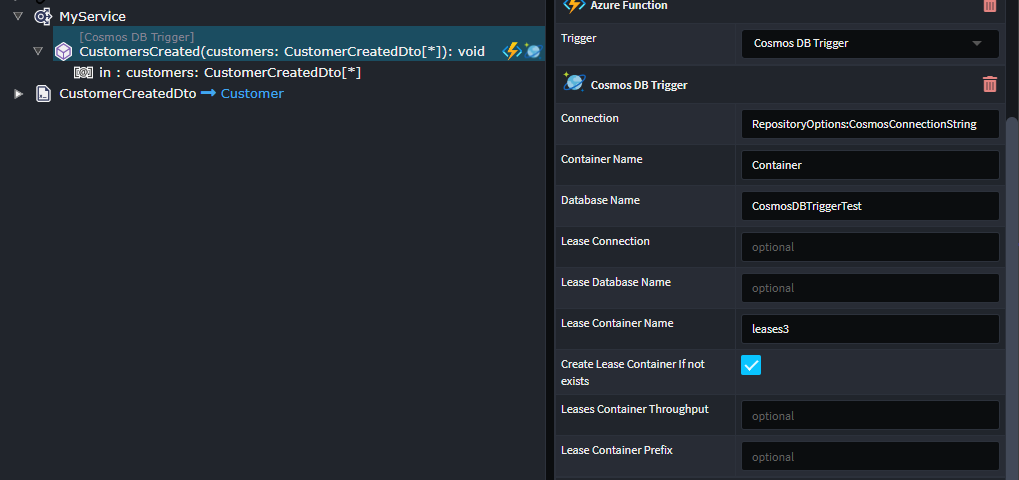Edit the Connection field
Image resolution: width=1019 pixels, height=480 pixels.
870,124
